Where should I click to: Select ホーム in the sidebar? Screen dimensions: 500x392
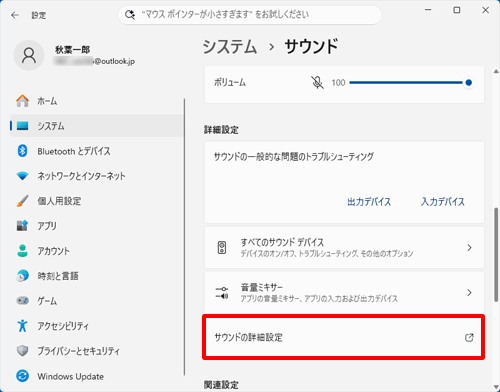point(97,101)
